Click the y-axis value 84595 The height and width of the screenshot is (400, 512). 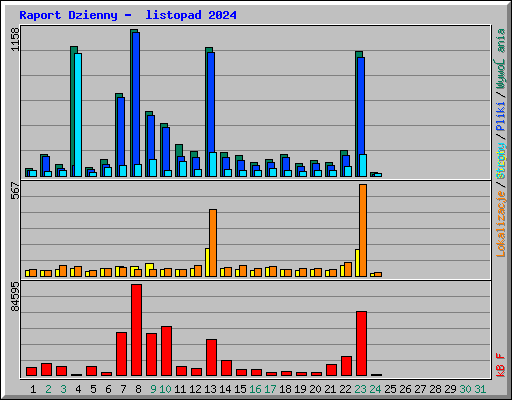click(x=15, y=297)
